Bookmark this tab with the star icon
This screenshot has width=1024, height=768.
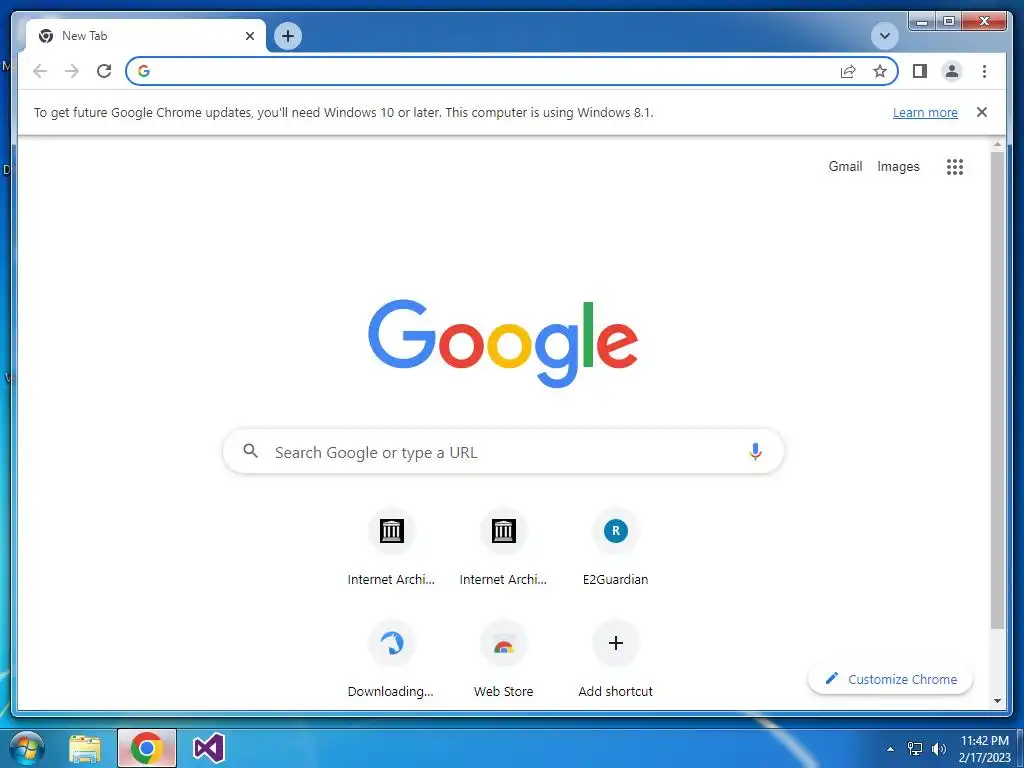pos(880,71)
